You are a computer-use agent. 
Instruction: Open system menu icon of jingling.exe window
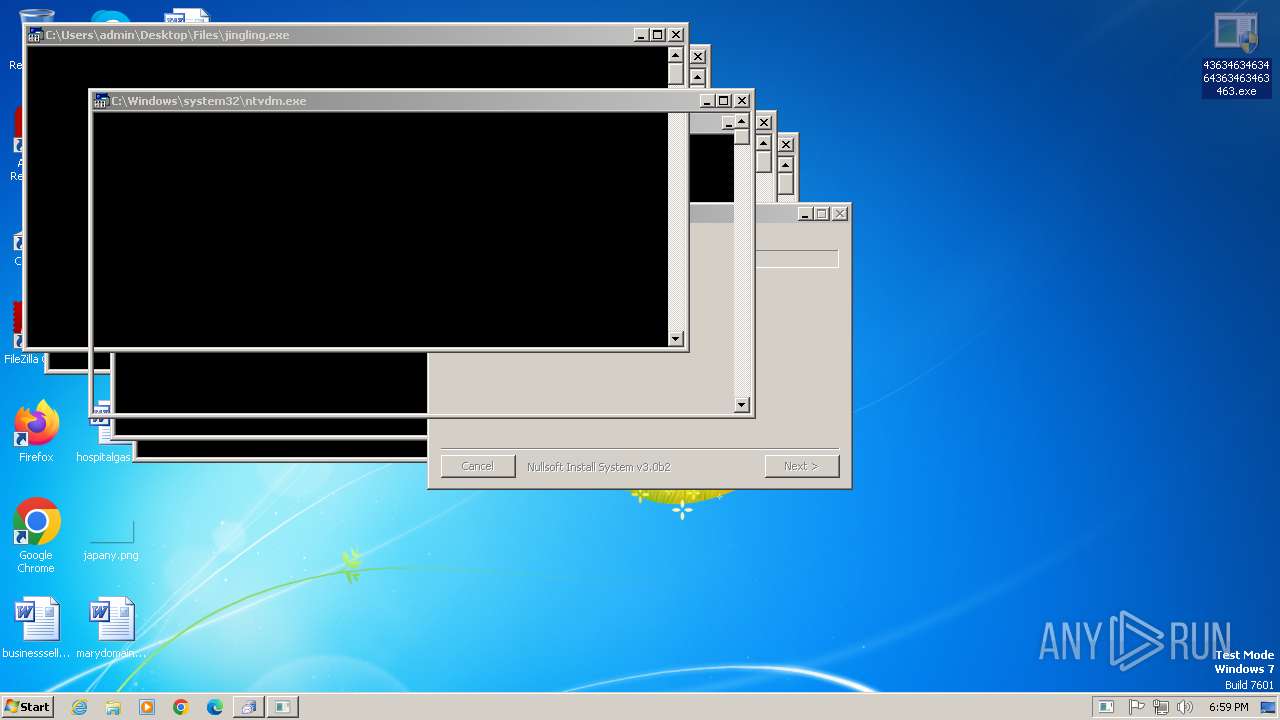pos(35,35)
